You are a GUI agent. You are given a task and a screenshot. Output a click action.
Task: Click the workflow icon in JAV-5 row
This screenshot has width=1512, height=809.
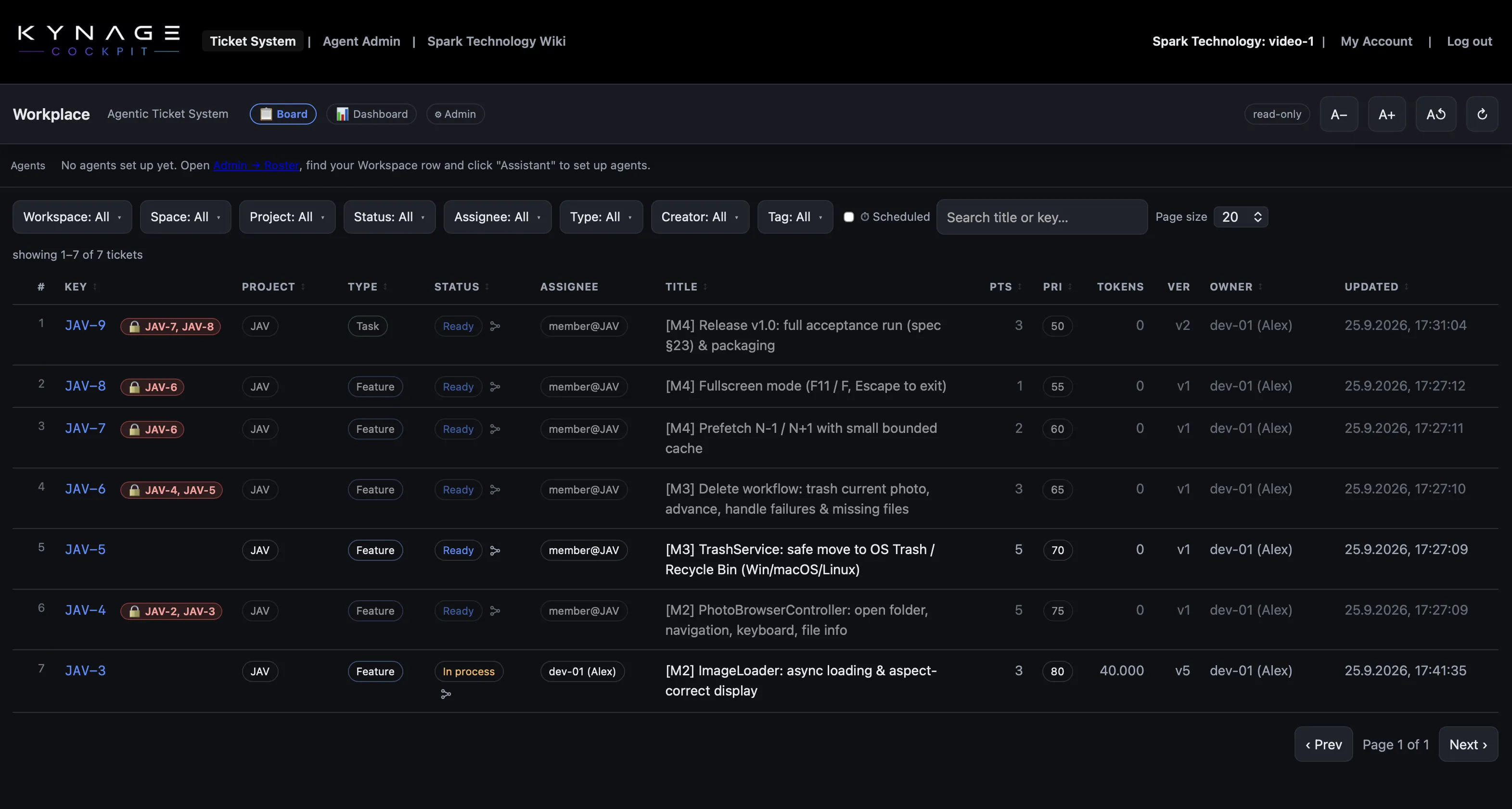[x=495, y=550]
